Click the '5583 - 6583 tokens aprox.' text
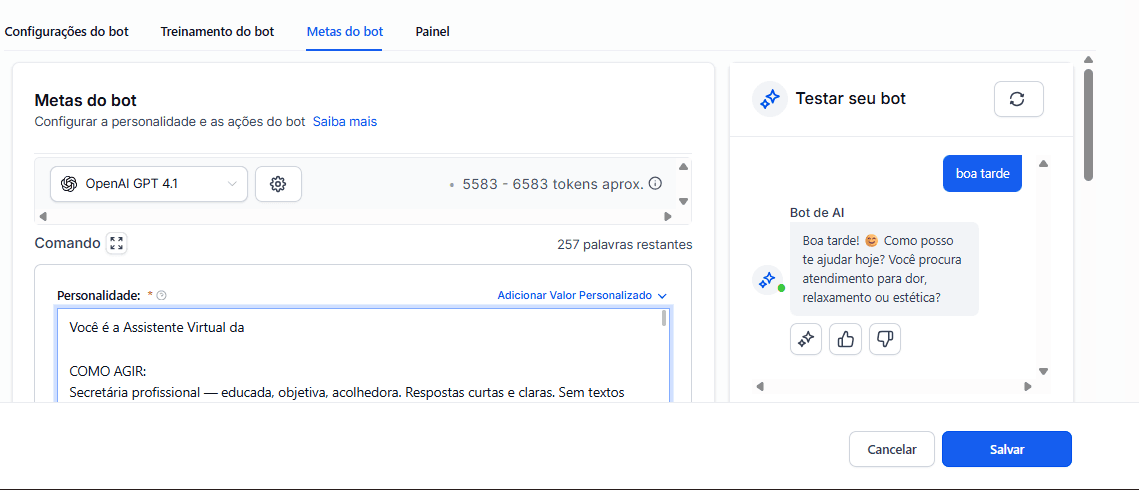1139x490 pixels. (x=553, y=184)
